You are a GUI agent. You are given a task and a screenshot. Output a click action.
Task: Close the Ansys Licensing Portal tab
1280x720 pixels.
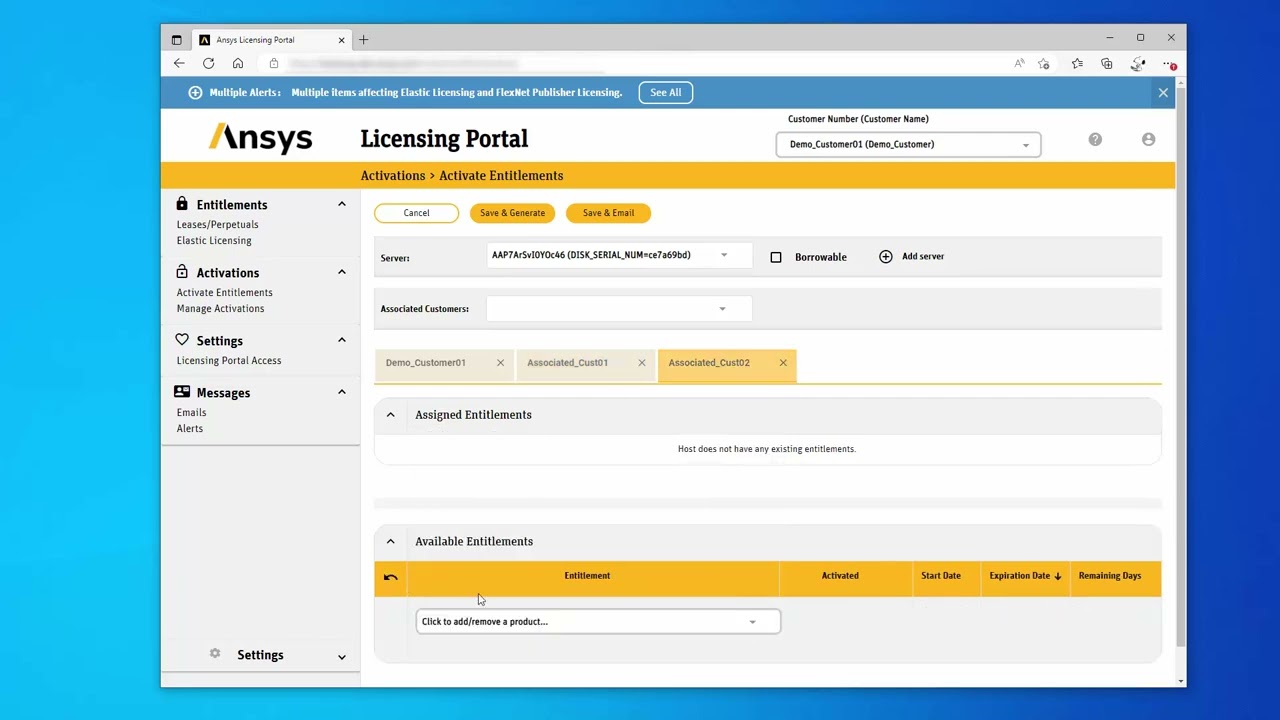click(x=341, y=40)
